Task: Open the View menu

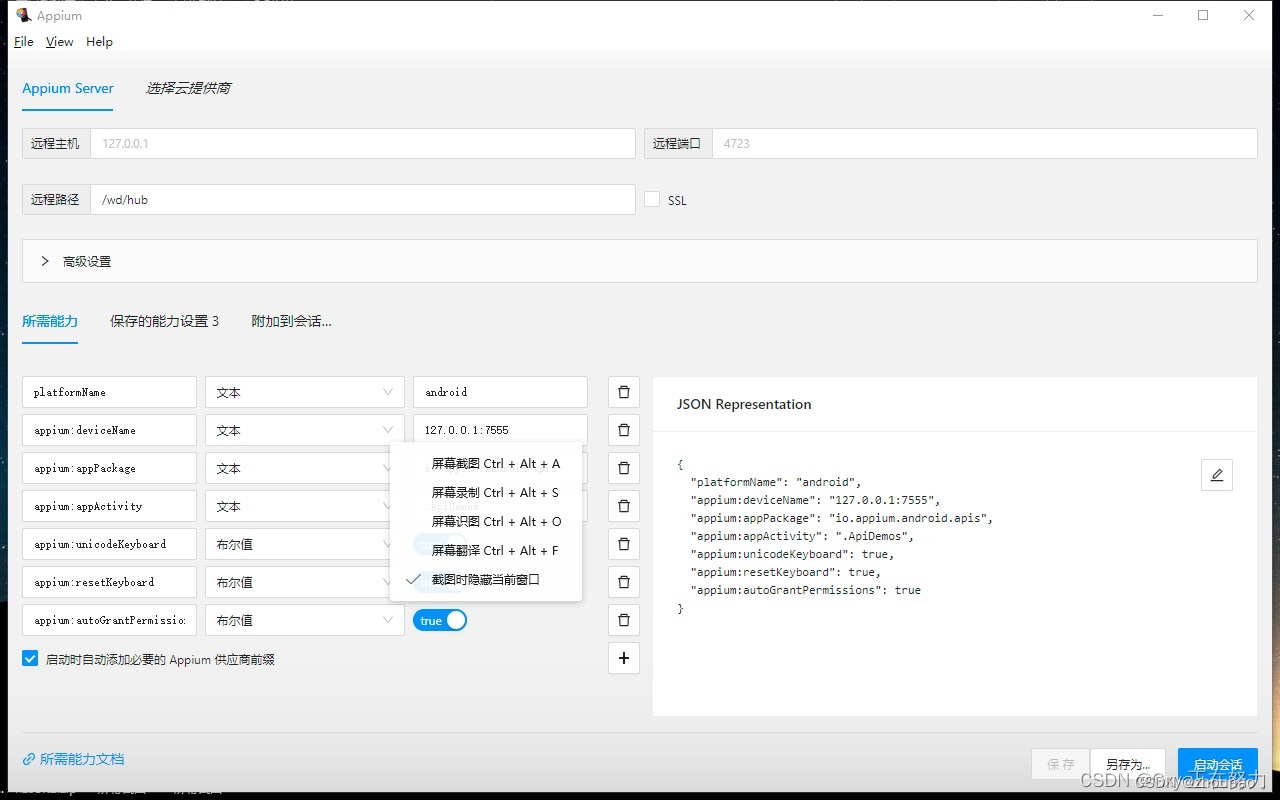Action: [60, 42]
